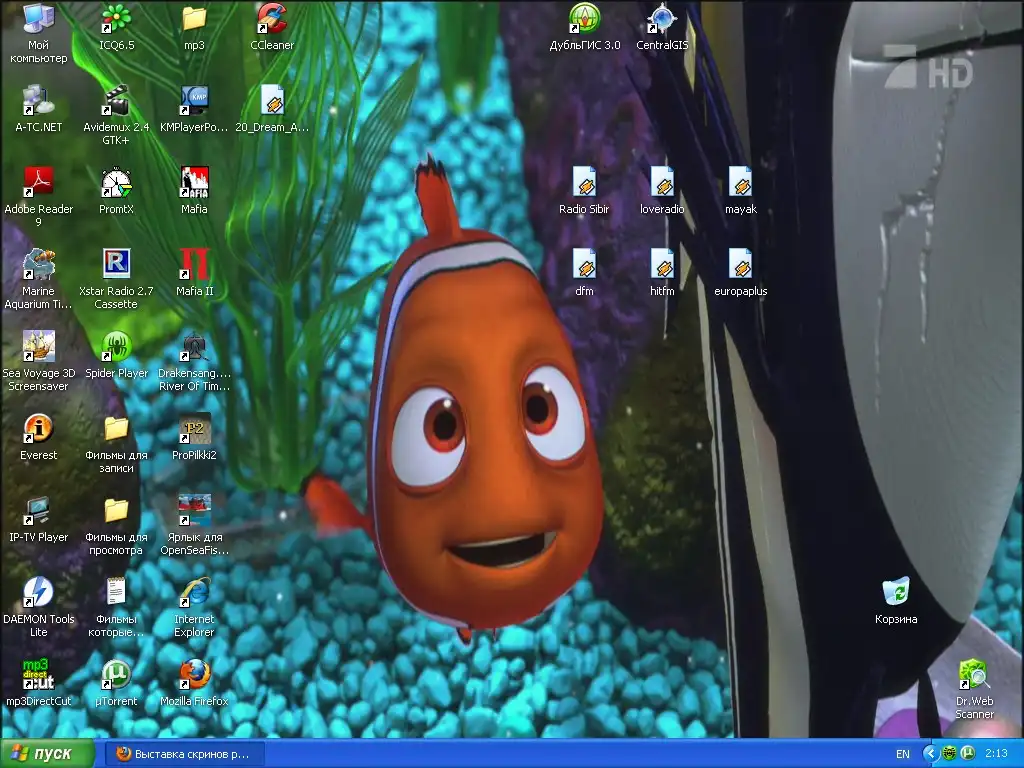This screenshot has width=1024, height=768.
Task: Select the DAEMON Tools Lite shortcut
Action: pos(39,593)
